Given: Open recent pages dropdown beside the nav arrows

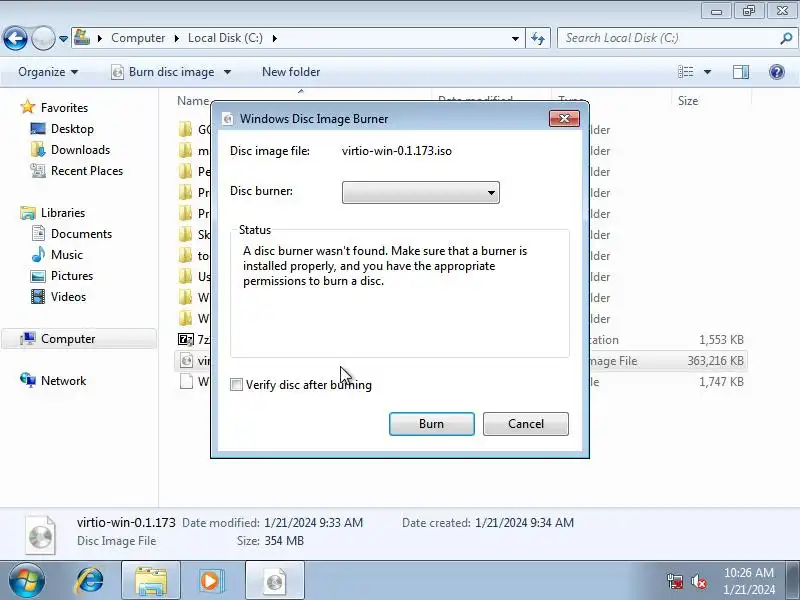Looking at the screenshot, I should click(x=63, y=38).
